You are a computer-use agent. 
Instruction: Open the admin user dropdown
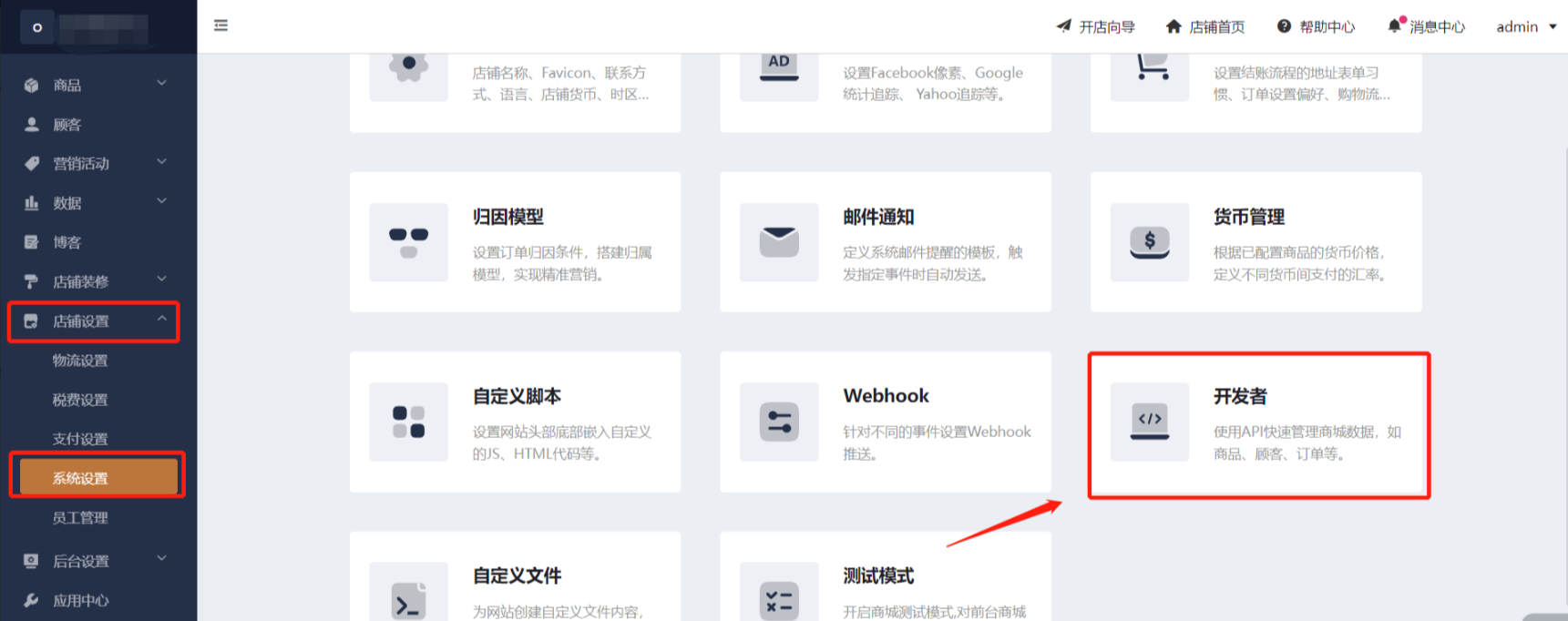pyautogui.click(x=1526, y=26)
